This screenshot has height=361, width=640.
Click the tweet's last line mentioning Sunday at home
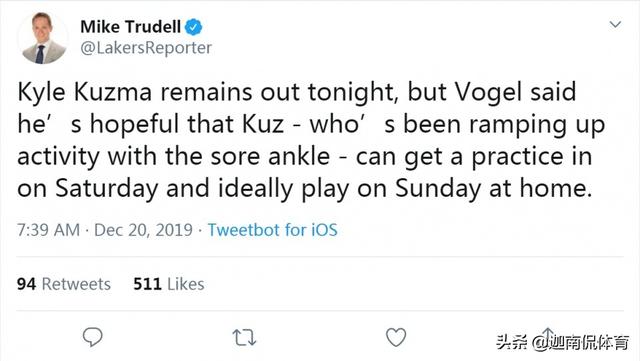[x=304, y=189]
